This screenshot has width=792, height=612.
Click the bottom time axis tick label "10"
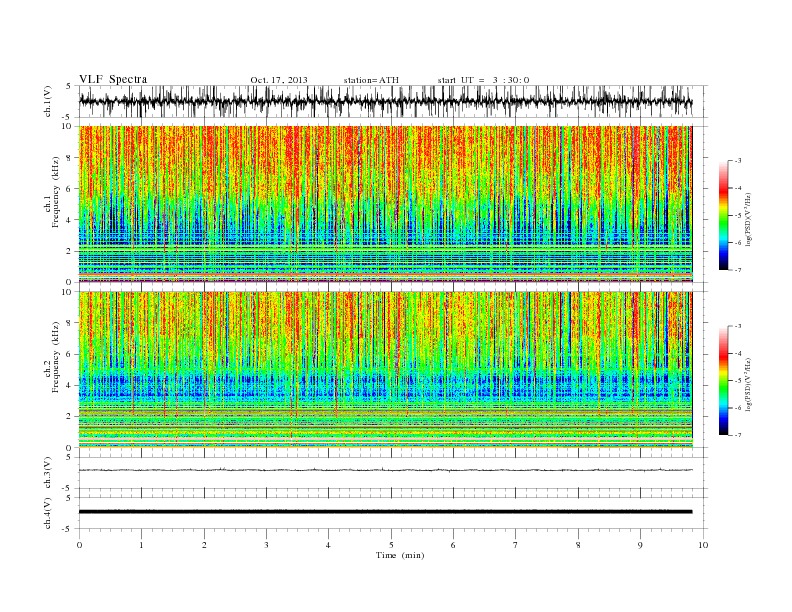703,545
